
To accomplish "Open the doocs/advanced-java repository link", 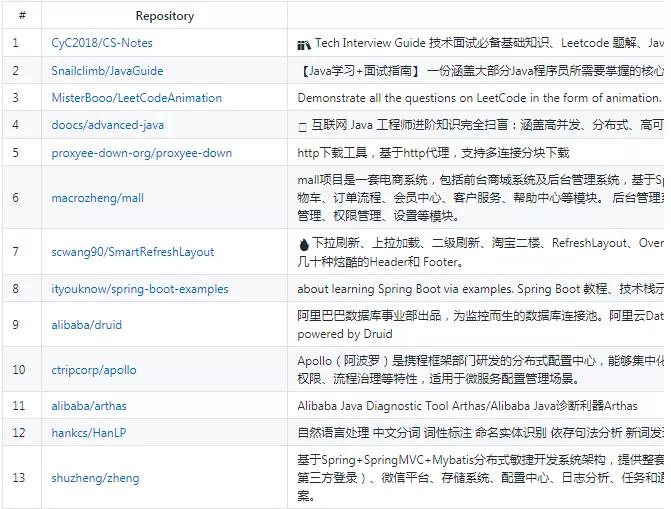I will 107,125.
